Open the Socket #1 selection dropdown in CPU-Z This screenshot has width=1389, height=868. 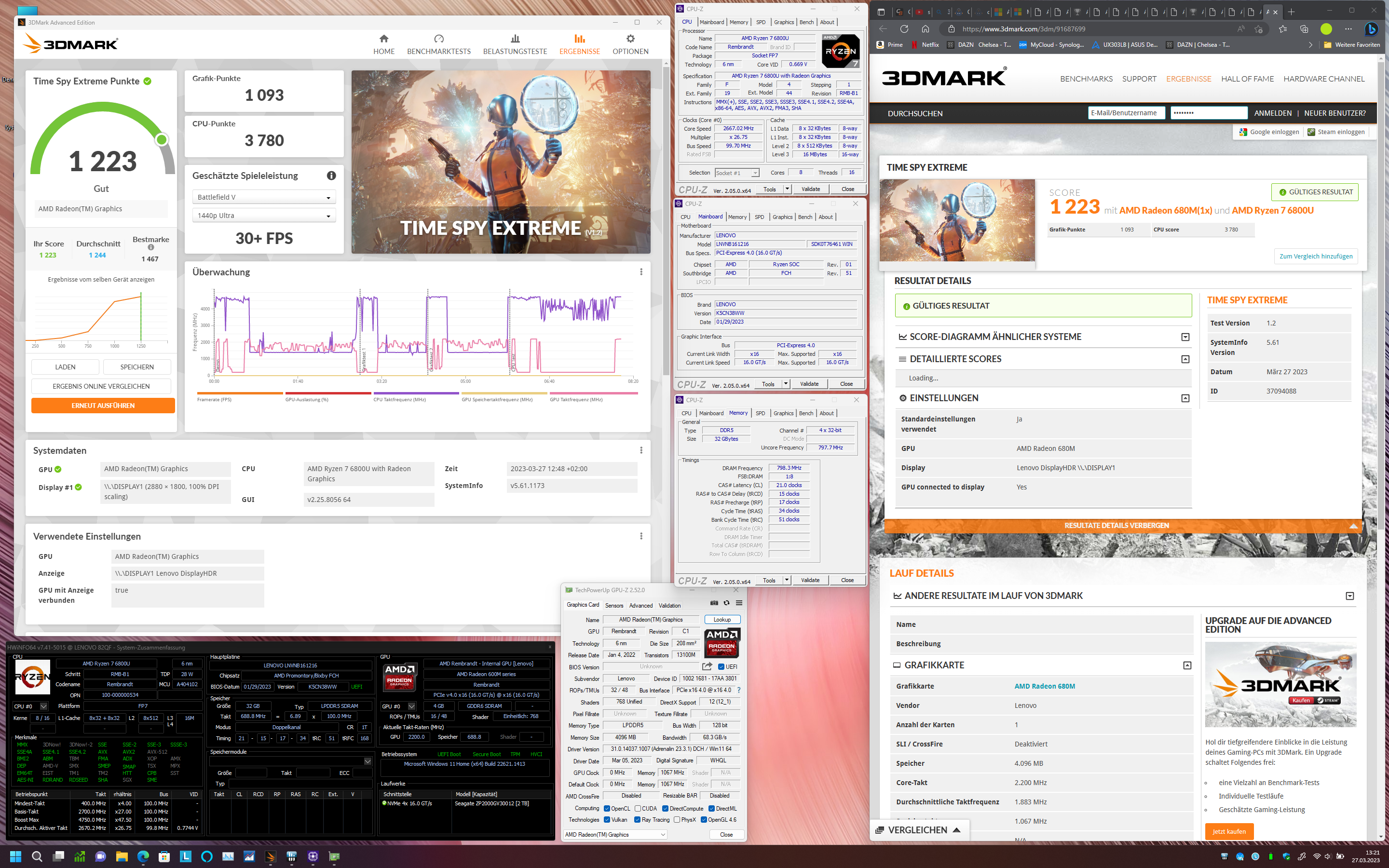[737, 173]
